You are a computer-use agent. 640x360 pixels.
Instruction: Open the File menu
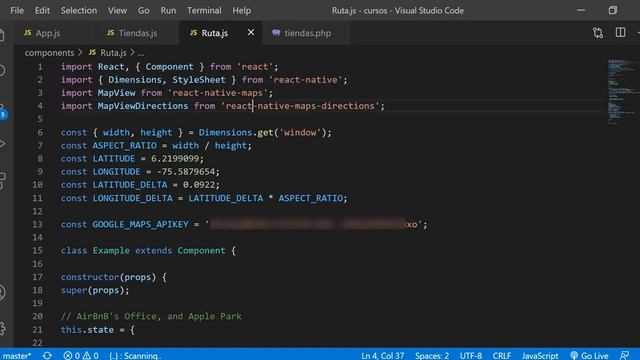coord(17,11)
